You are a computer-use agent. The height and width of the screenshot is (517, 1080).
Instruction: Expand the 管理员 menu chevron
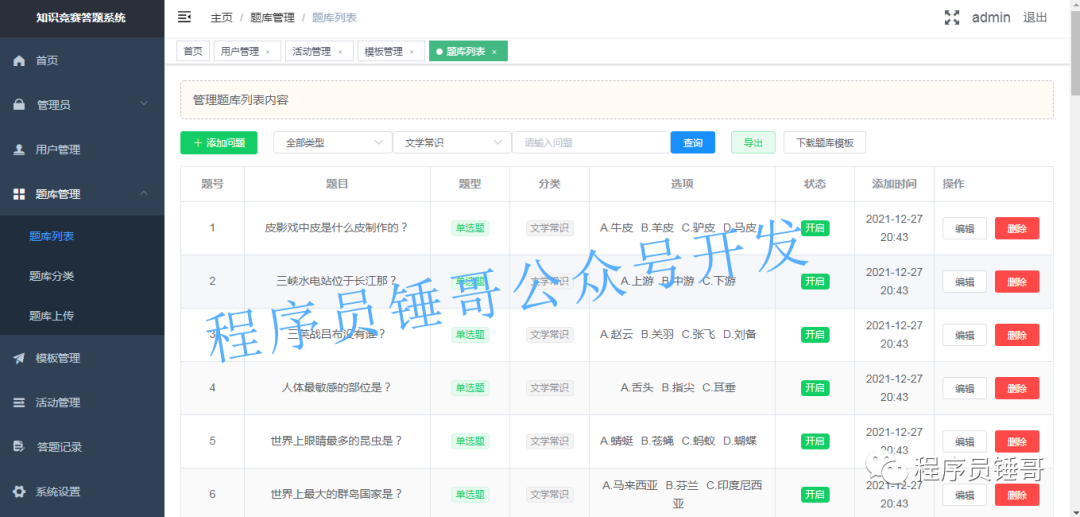pos(144,103)
